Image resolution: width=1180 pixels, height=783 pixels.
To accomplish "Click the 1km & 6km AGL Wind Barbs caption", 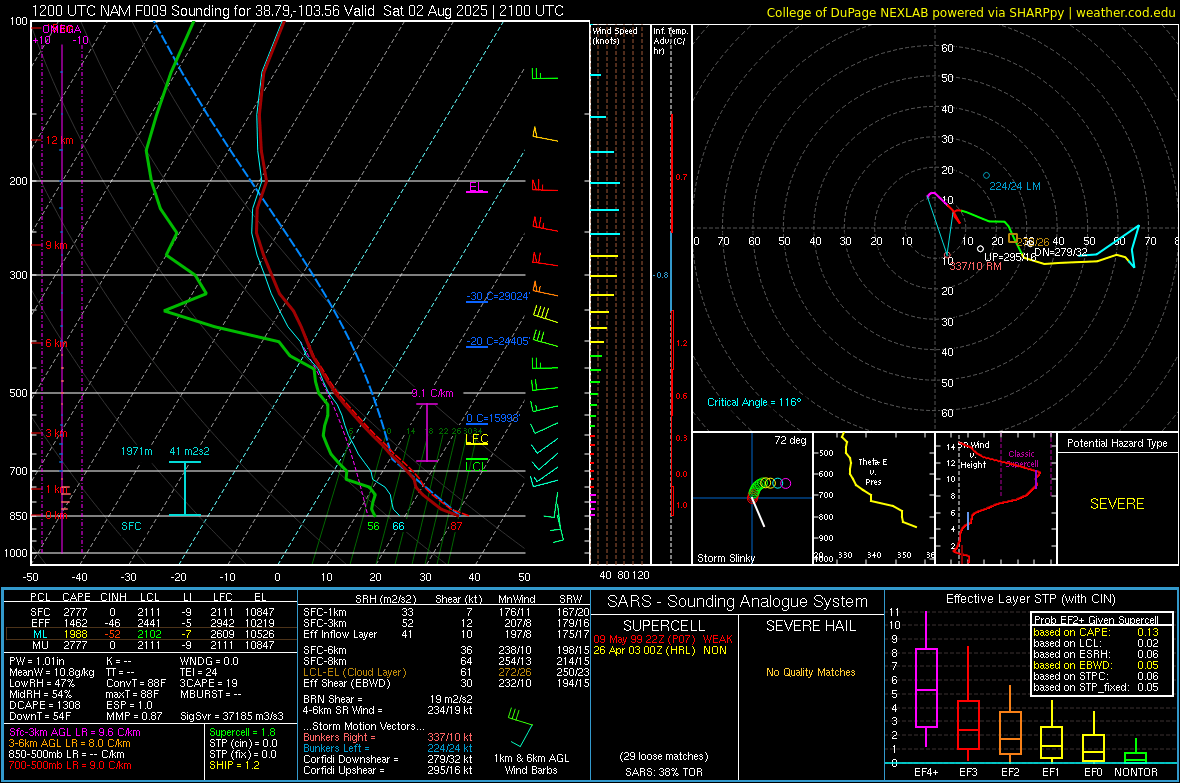I will pos(531,764).
